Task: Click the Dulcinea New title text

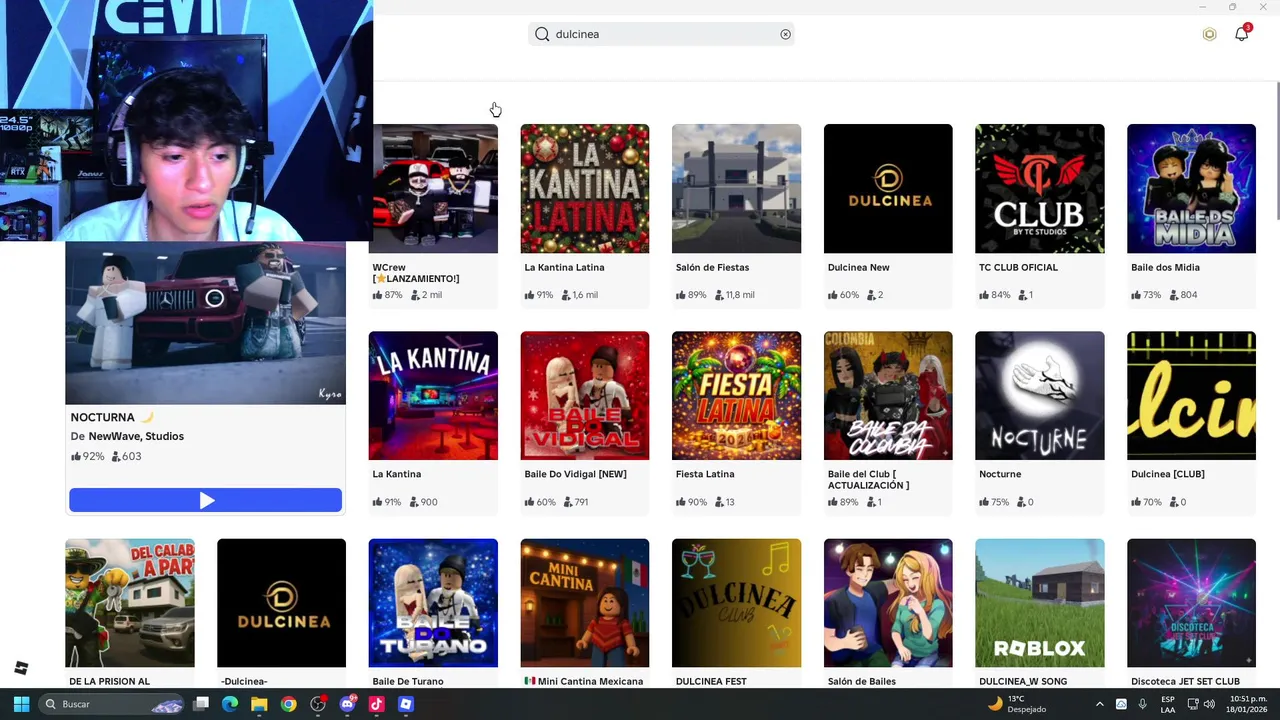Action: coord(858,267)
